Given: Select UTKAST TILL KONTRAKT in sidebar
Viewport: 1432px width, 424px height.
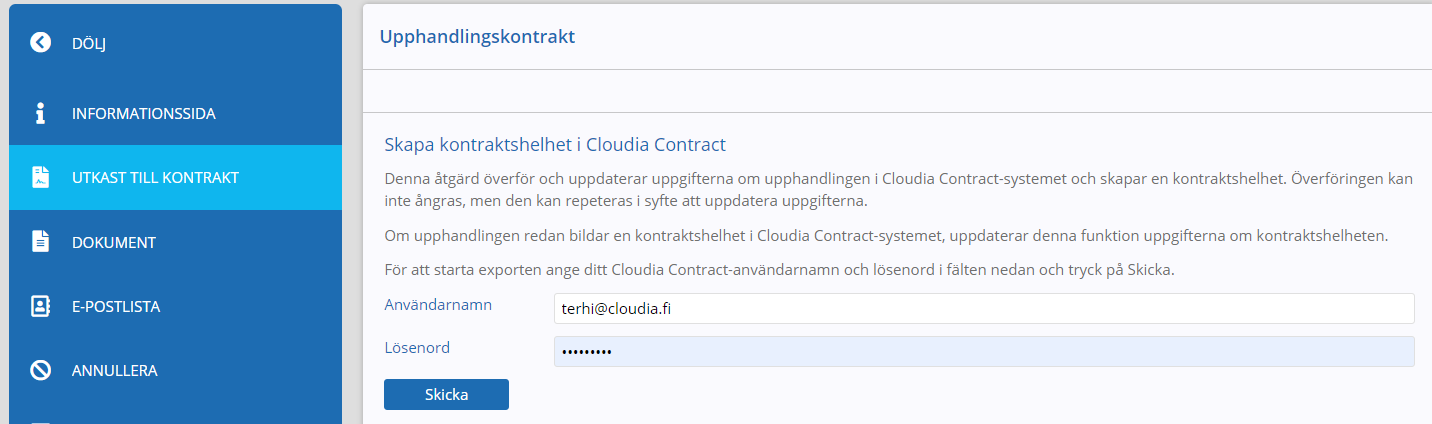Looking at the screenshot, I should pos(175,178).
